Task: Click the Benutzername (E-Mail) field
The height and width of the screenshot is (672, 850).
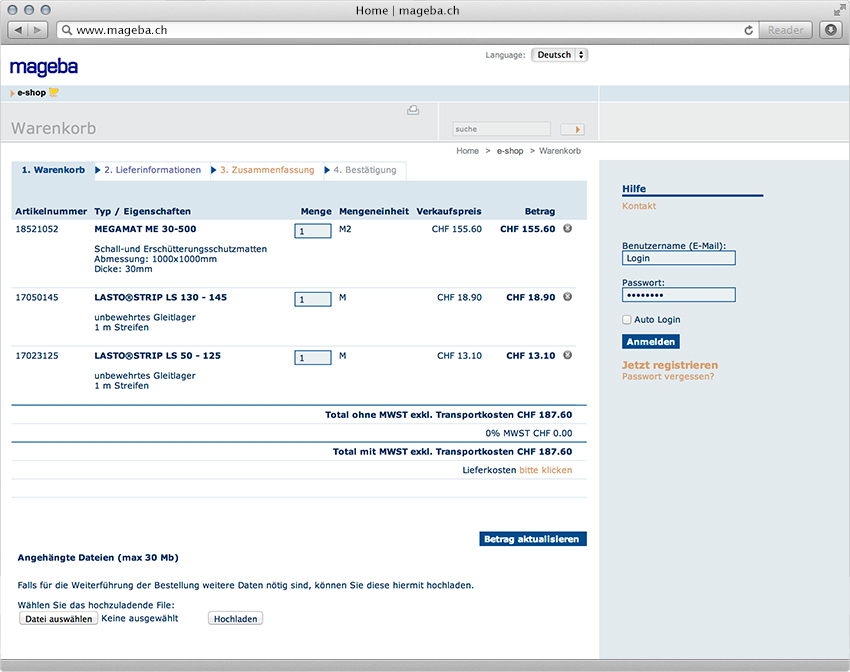Action: 679,258
